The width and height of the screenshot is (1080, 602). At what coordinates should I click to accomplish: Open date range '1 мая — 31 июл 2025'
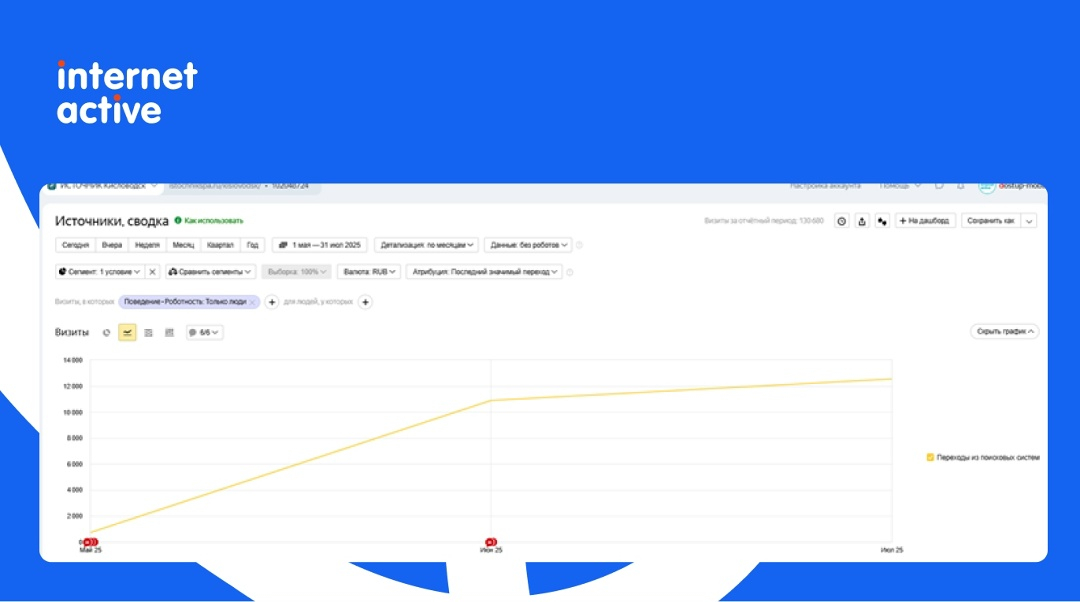[320, 245]
